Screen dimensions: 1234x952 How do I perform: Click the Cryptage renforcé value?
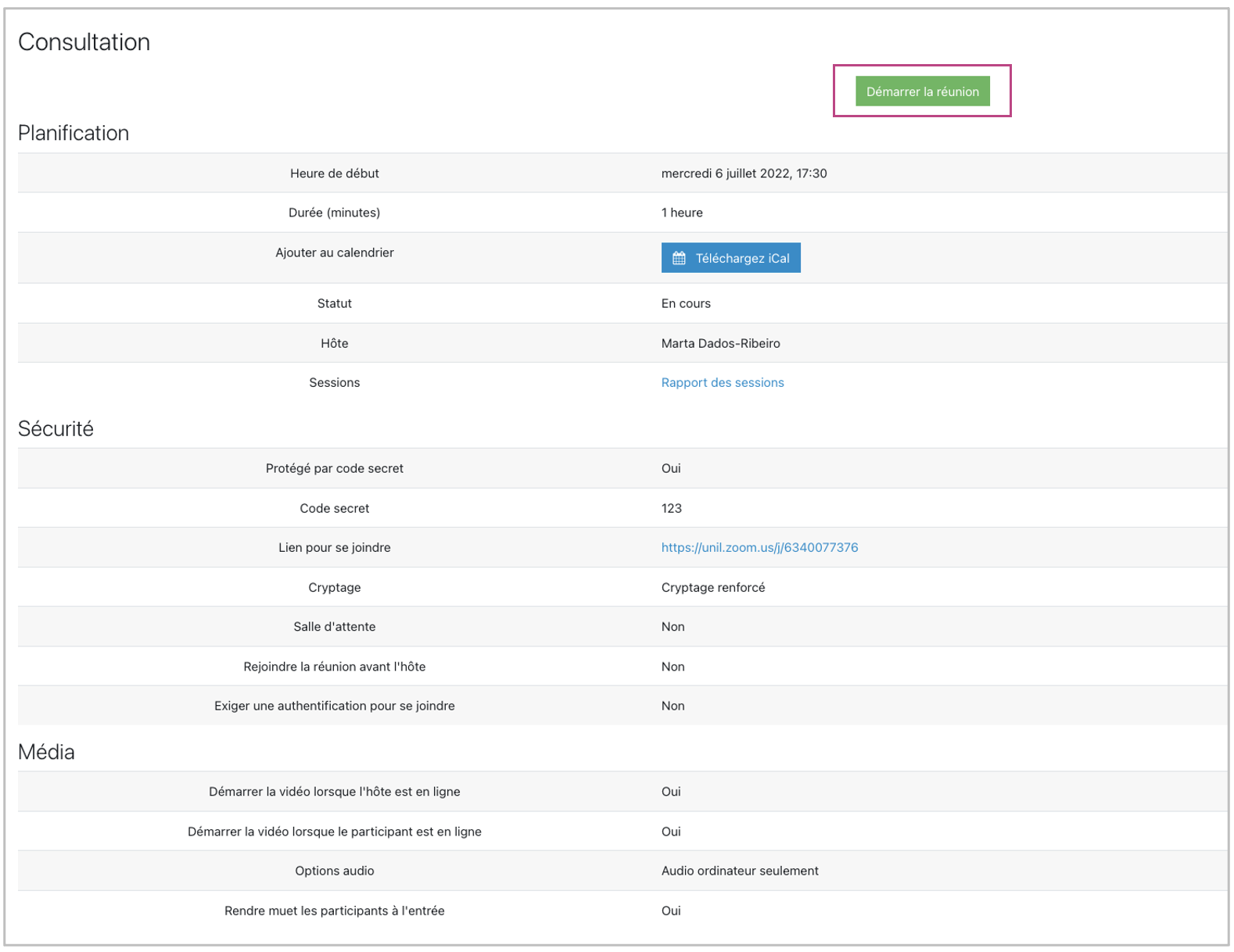[712, 587]
